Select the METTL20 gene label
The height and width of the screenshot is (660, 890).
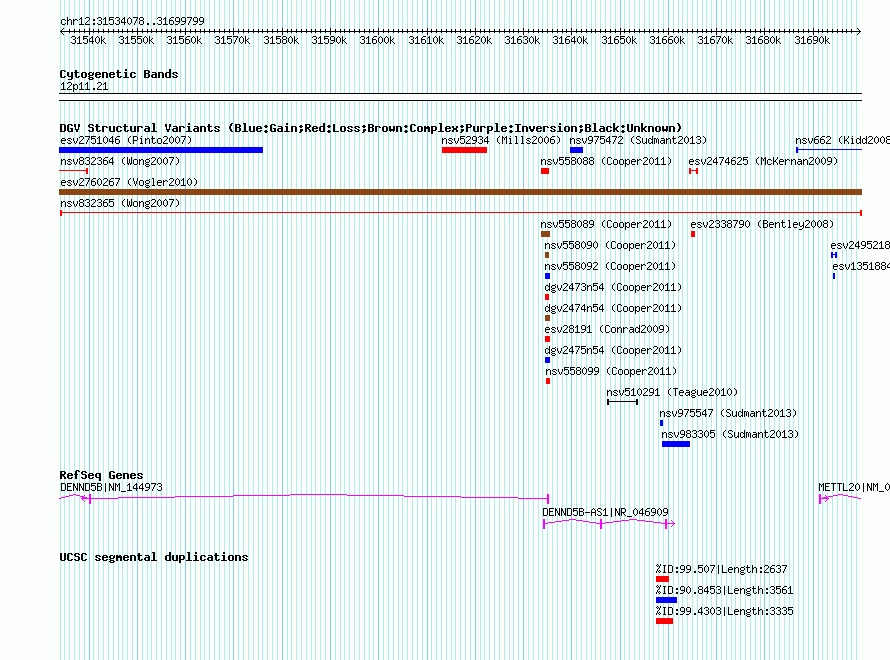pyautogui.click(x=854, y=487)
